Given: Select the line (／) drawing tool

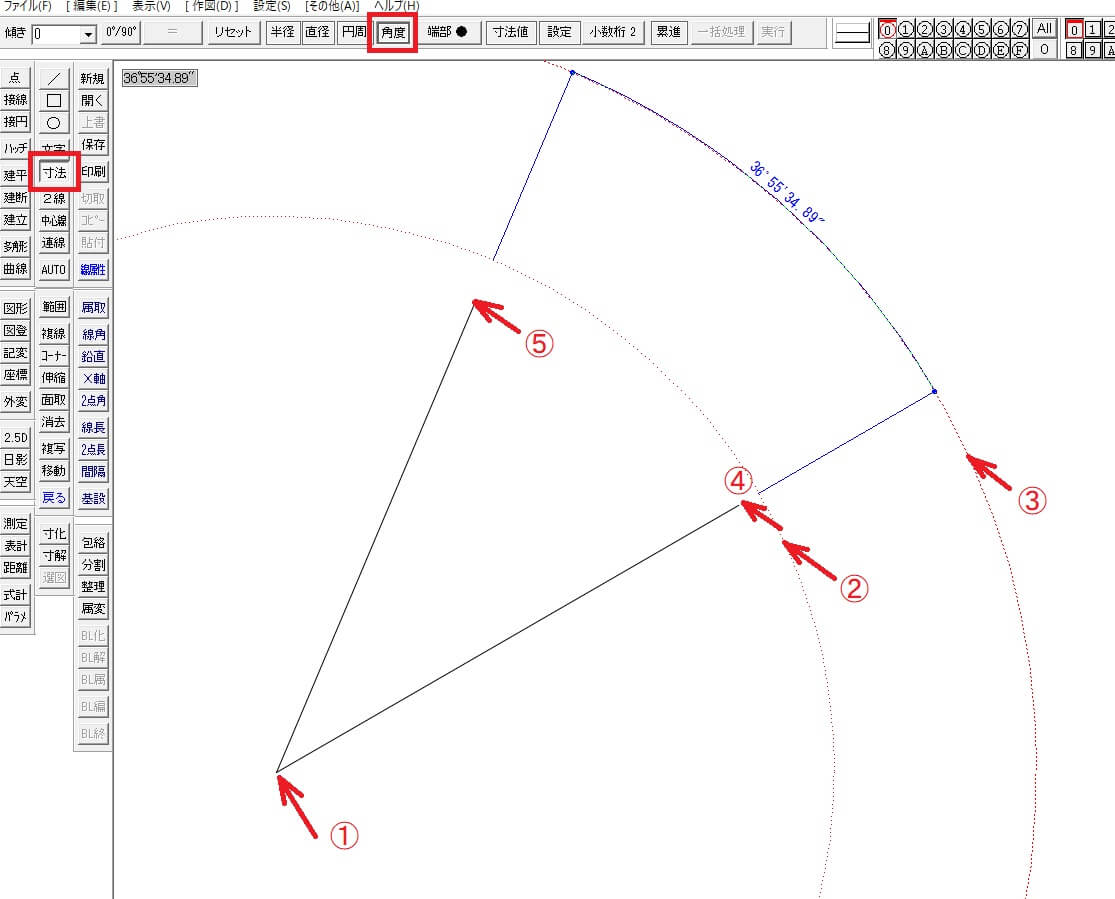Looking at the screenshot, I should coord(54,79).
